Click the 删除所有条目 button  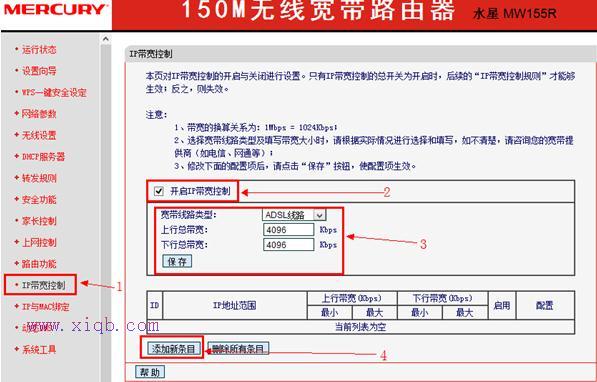(x=238, y=348)
